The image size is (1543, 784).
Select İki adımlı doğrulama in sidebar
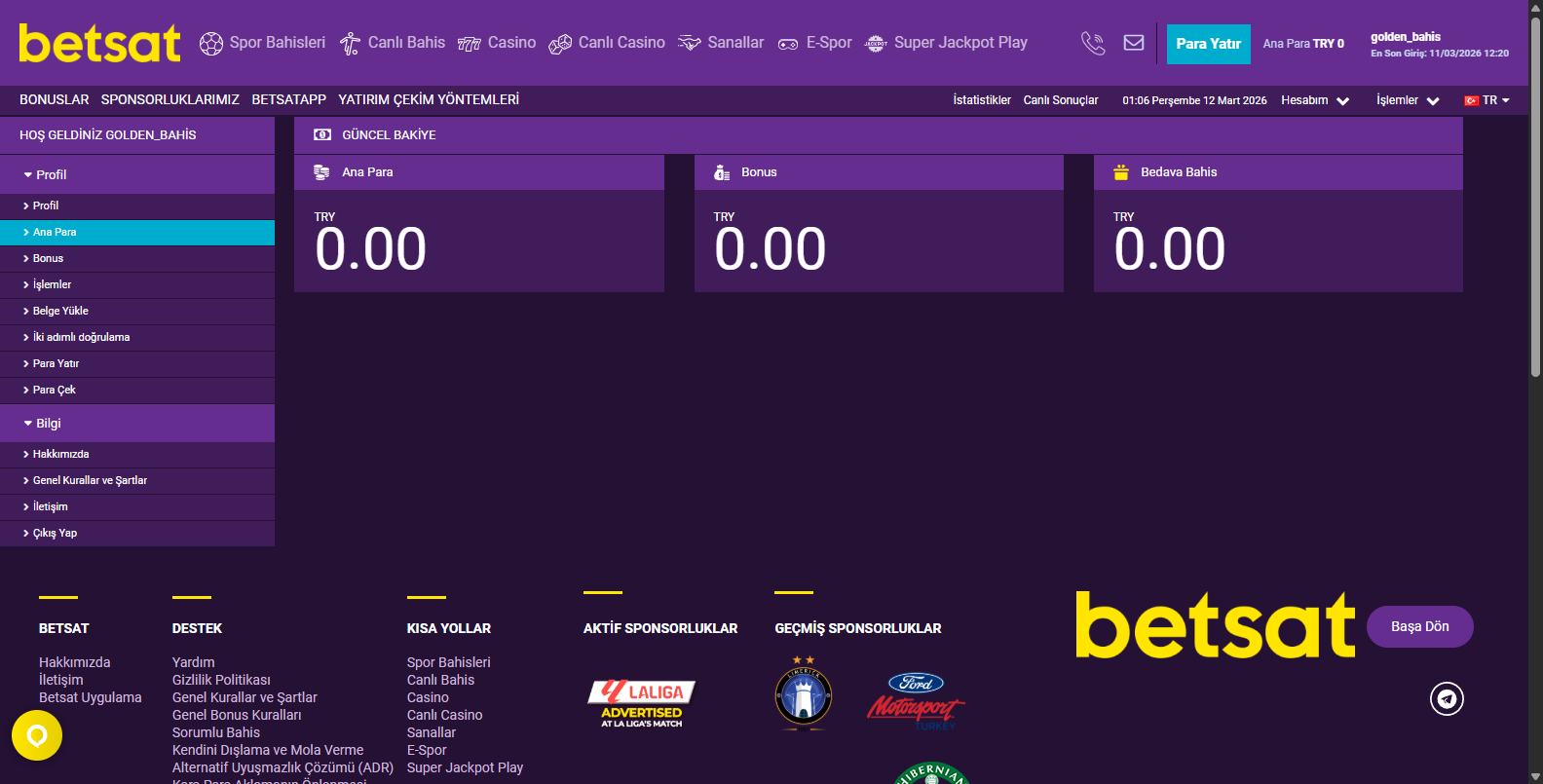[137, 337]
